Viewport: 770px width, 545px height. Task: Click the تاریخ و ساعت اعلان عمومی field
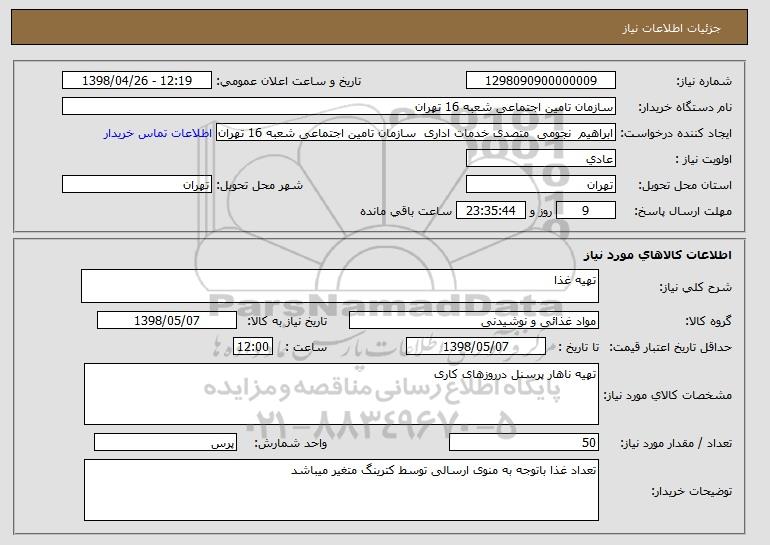coord(137,81)
